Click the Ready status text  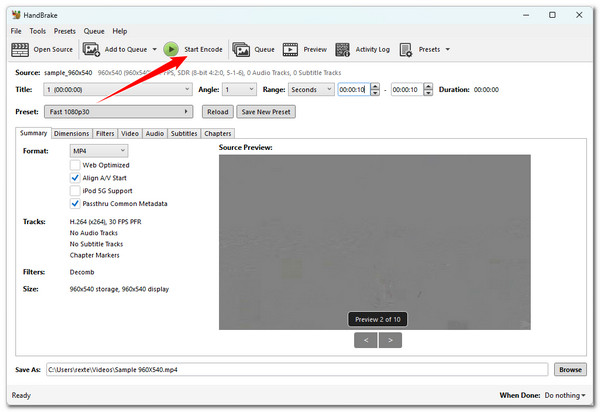point(21,395)
